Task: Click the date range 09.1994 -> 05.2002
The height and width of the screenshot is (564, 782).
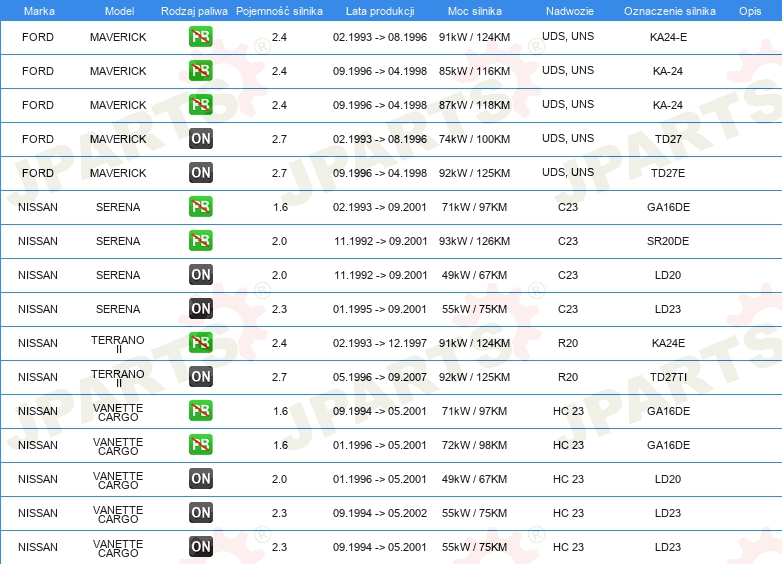Action: click(x=380, y=513)
